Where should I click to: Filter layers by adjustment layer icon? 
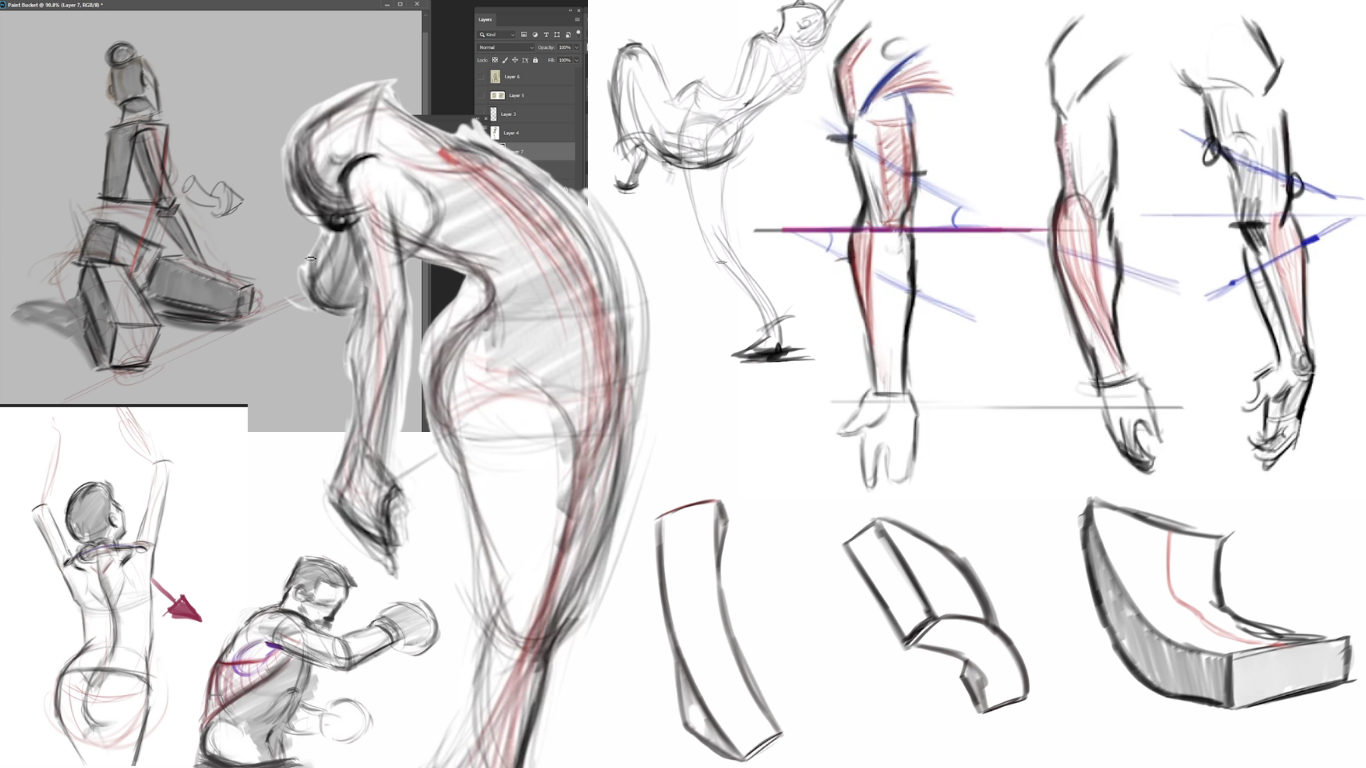(x=535, y=35)
